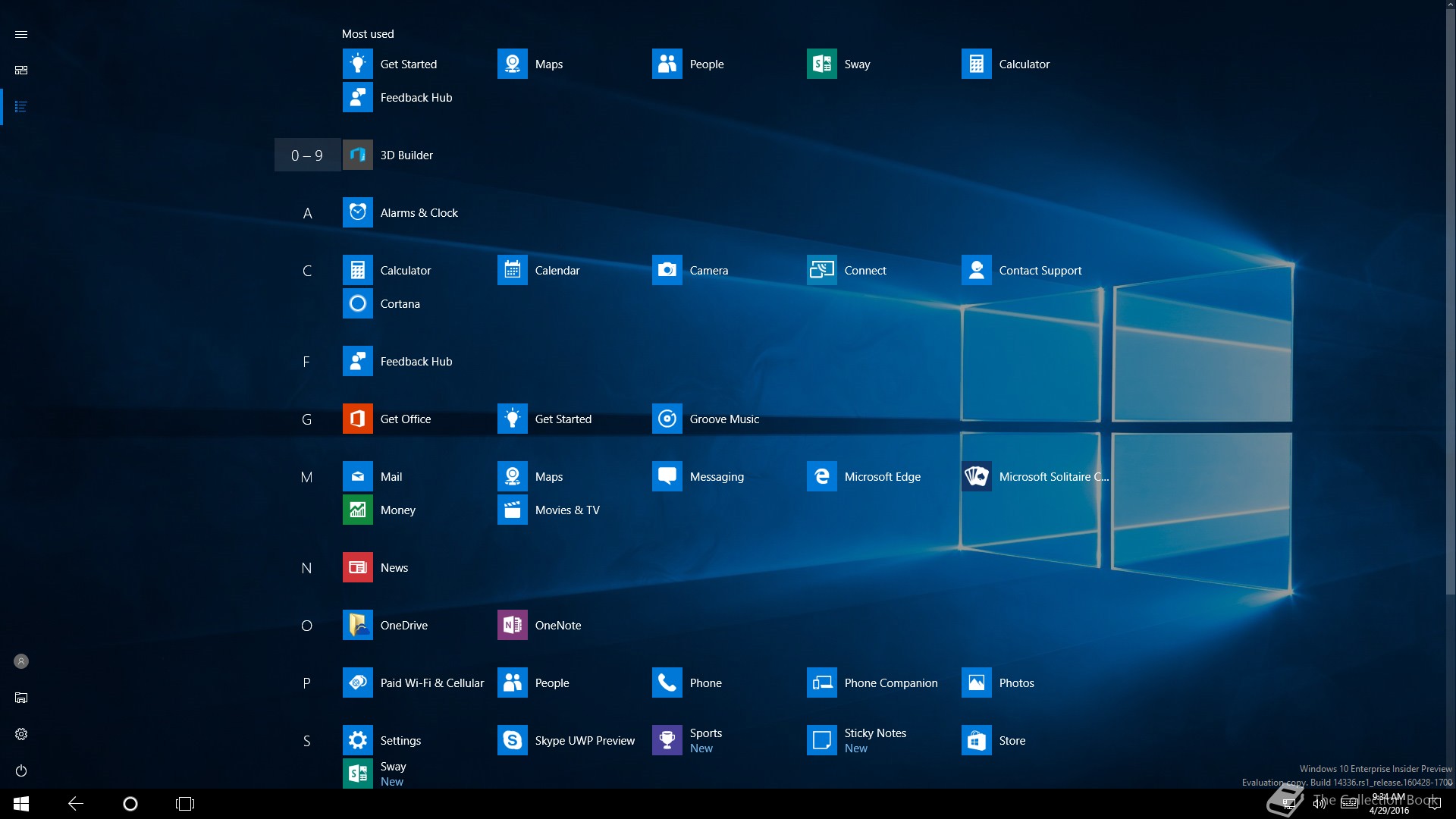Open Maps in Most used list
The height and width of the screenshot is (819, 1456).
coord(512,64)
